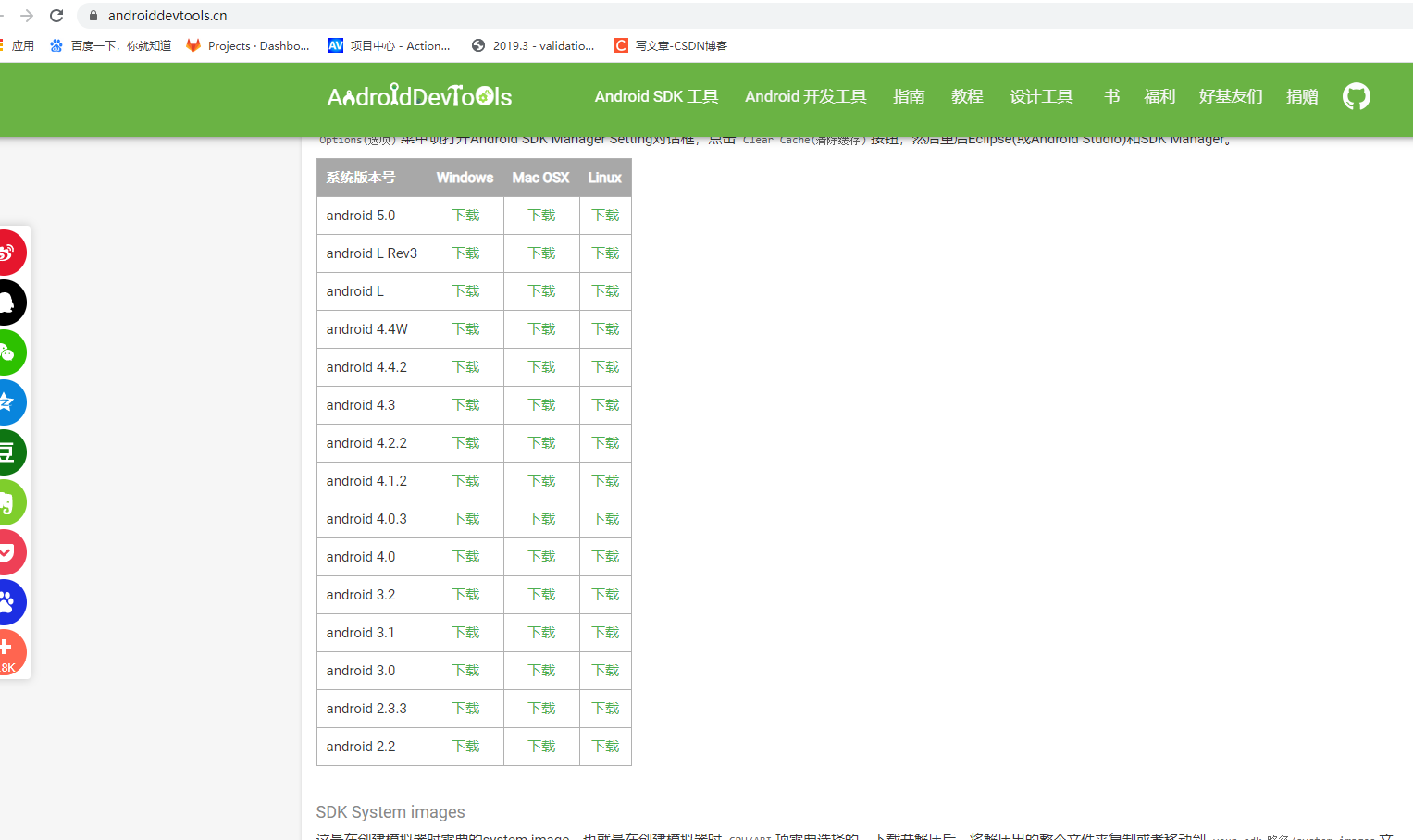Share via the WeChat sidebar icon
Image resolution: width=1413 pixels, height=840 pixels.
(x=7, y=352)
